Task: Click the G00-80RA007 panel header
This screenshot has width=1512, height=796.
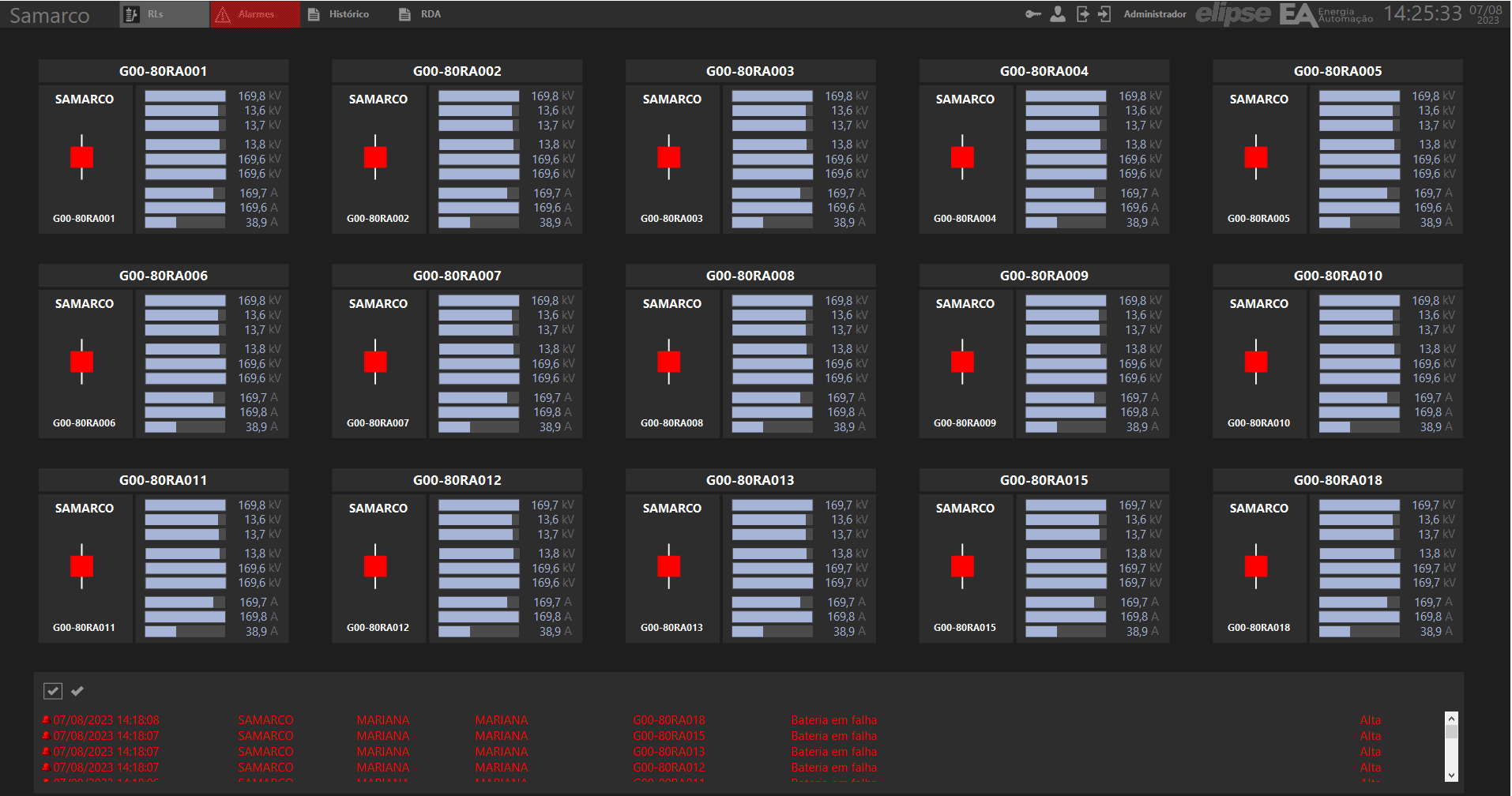Action: click(x=457, y=276)
